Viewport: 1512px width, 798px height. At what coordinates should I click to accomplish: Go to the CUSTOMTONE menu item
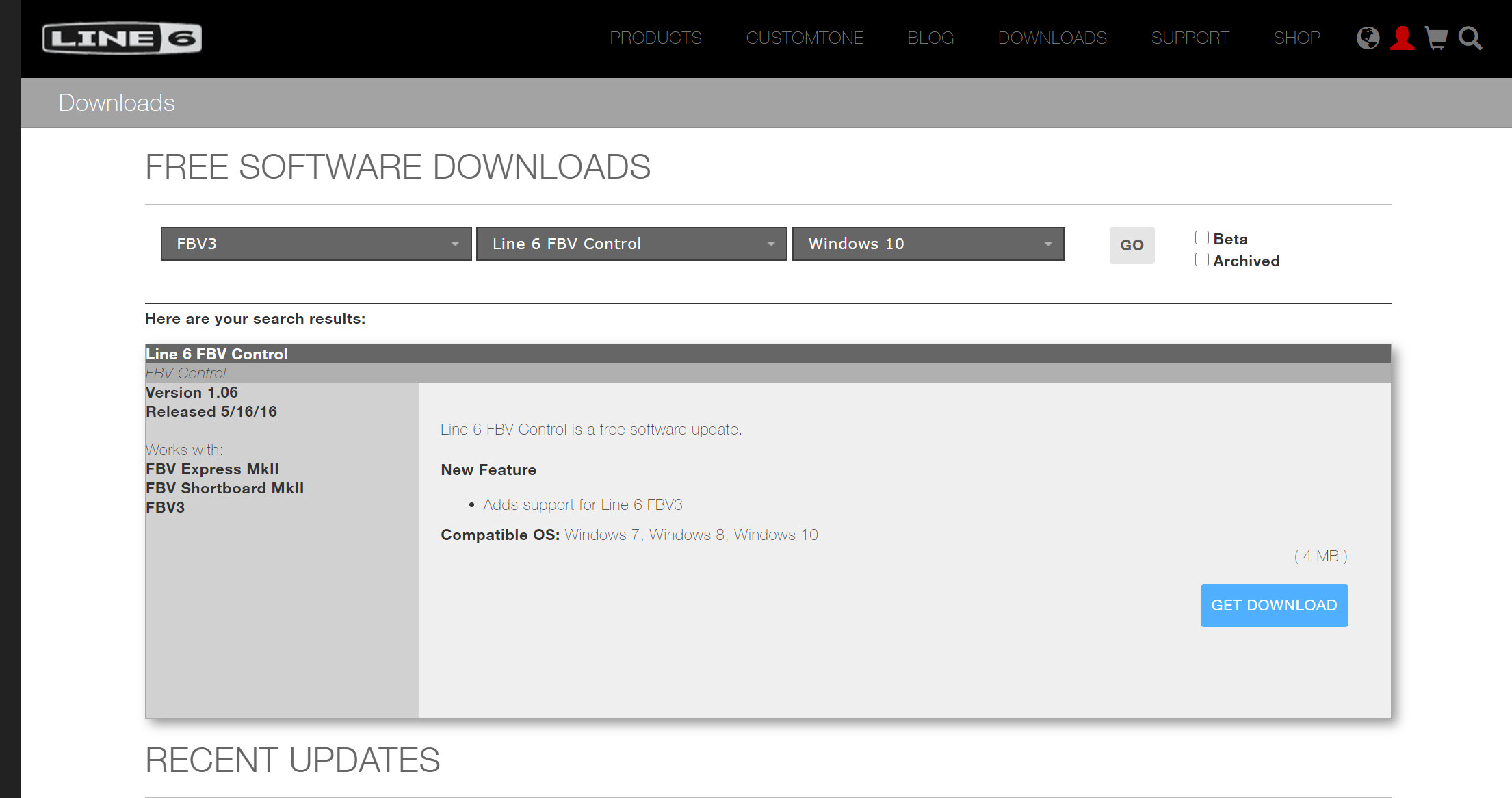click(x=805, y=38)
